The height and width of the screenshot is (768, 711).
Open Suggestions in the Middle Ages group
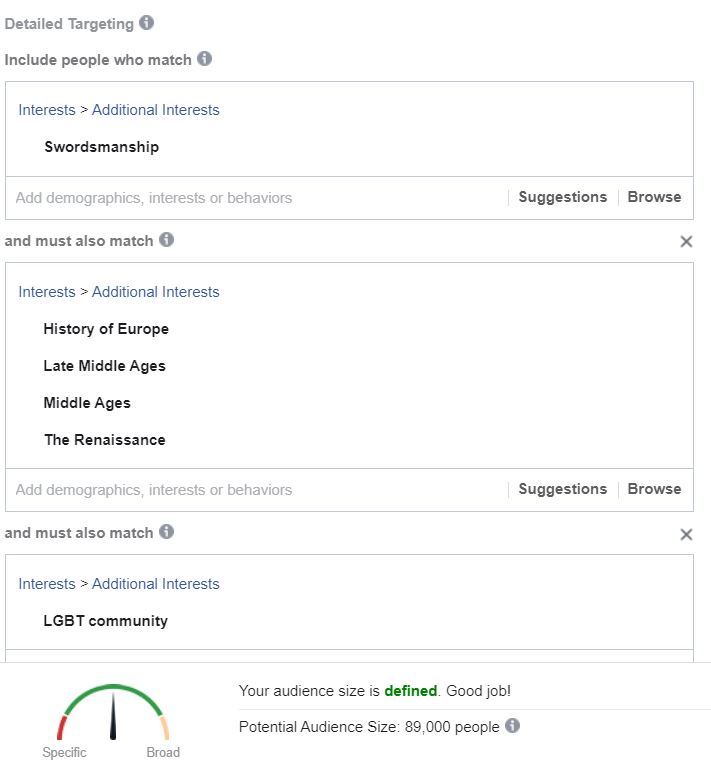563,489
